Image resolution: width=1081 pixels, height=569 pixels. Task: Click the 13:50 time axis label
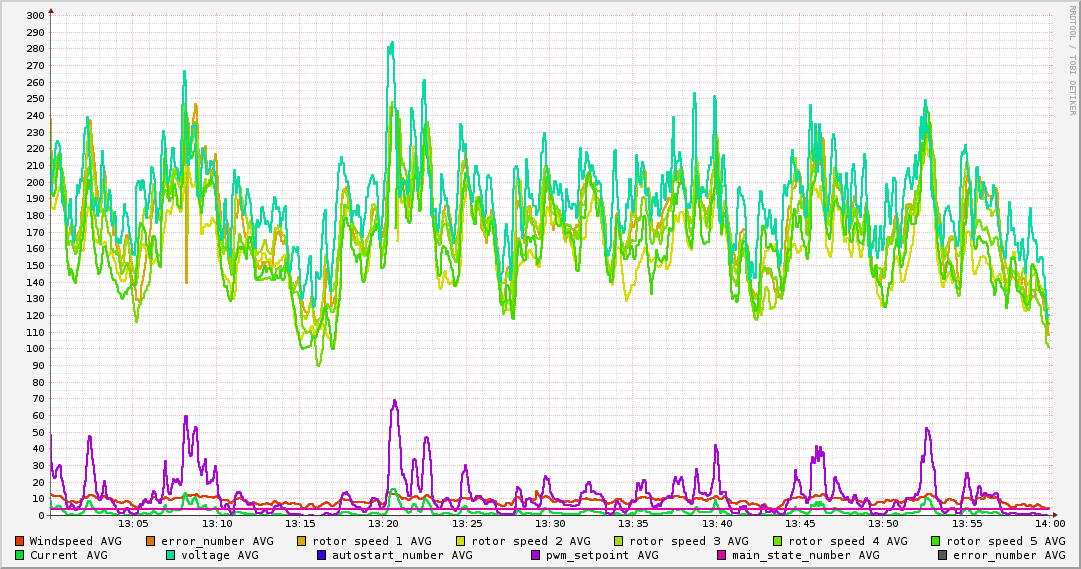pos(884,524)
